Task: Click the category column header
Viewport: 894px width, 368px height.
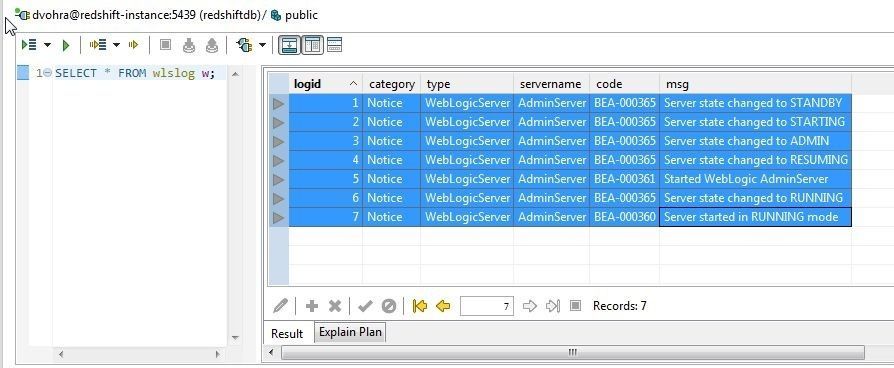Action: tap(392, 84)
